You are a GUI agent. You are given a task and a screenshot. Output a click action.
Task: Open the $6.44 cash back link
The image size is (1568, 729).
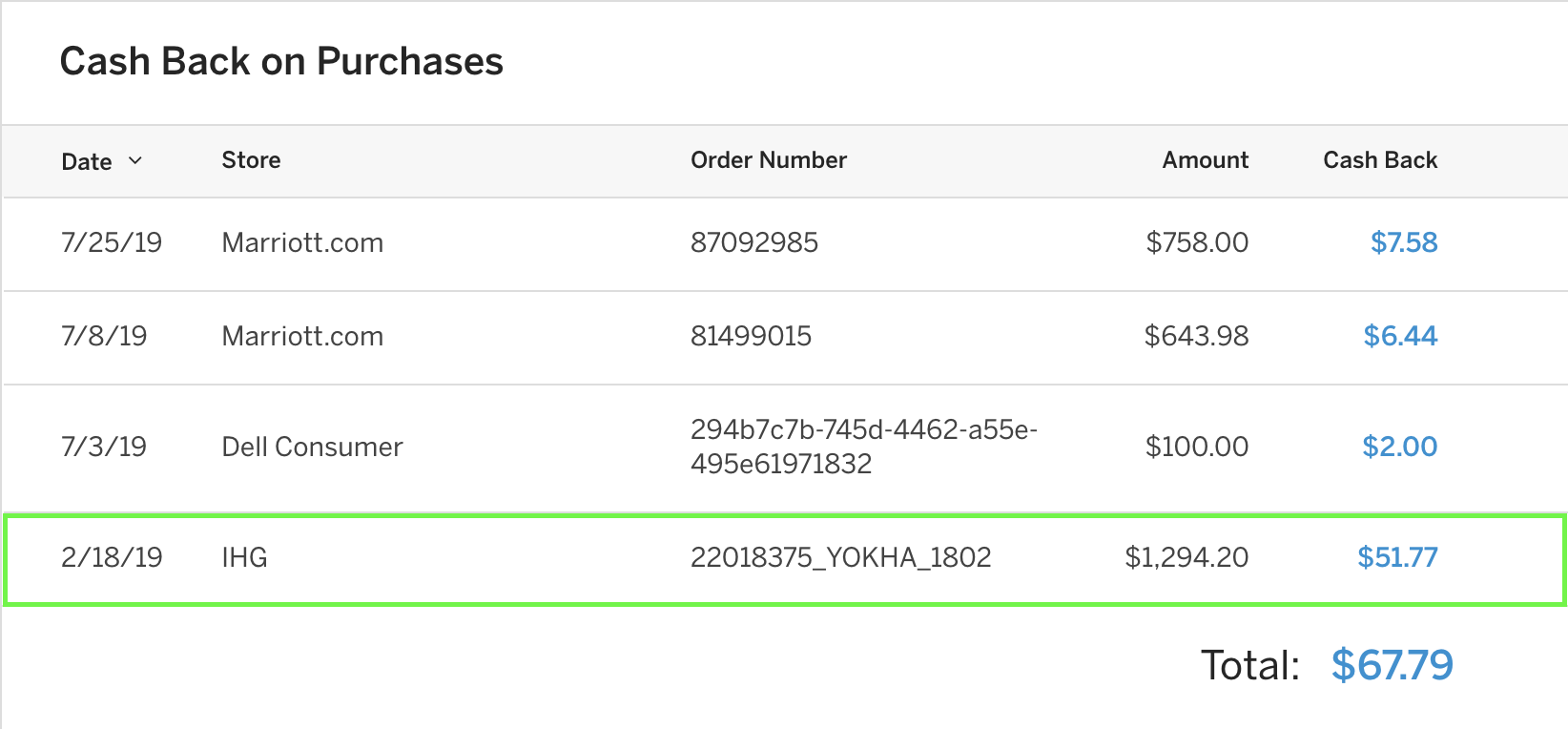pos(1400,336)
